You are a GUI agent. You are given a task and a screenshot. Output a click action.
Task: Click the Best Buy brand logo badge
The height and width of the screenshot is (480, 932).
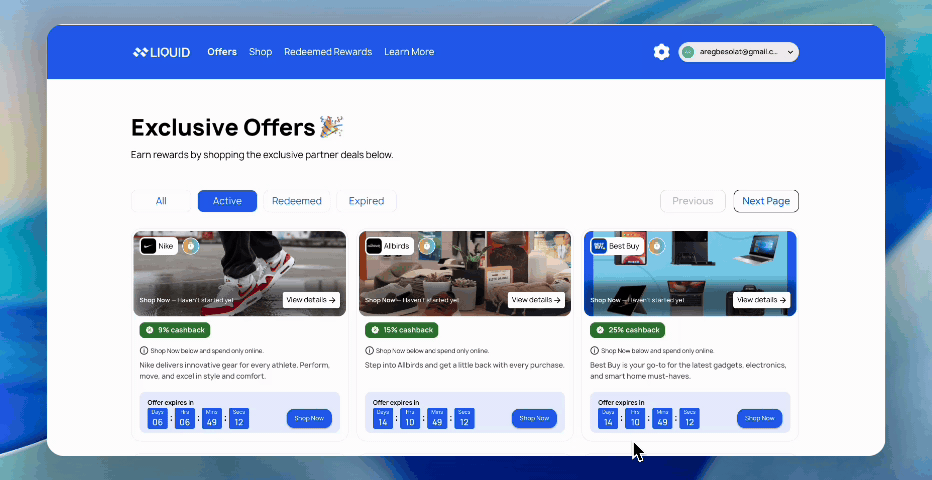pyautogui.click(x=617, y=246)
